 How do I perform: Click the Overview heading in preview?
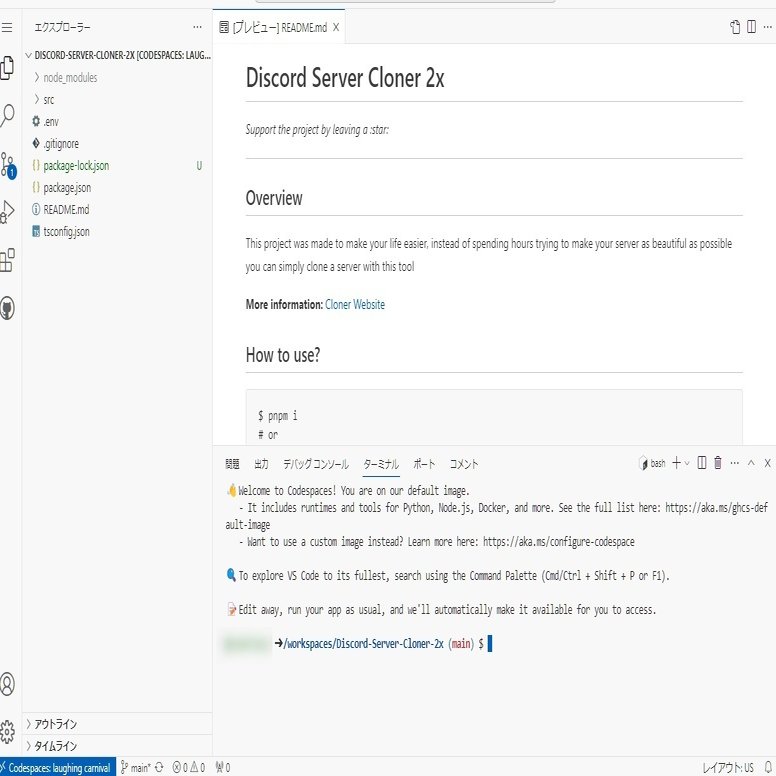click(274, 198)
